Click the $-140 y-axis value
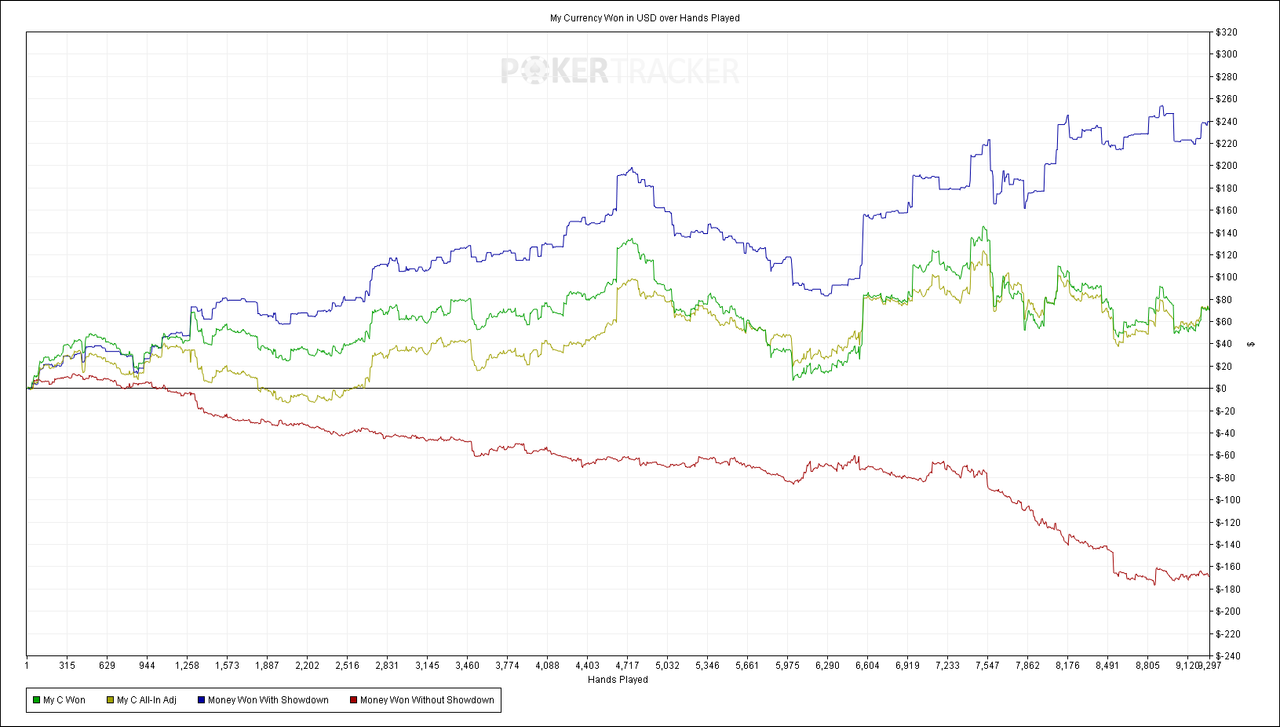 tap(1227, 544)
